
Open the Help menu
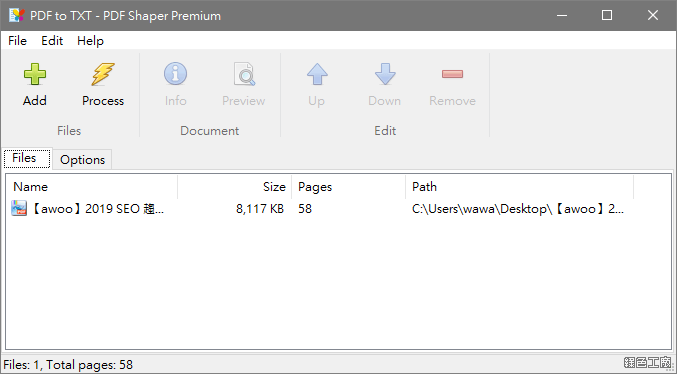(90, 41)
